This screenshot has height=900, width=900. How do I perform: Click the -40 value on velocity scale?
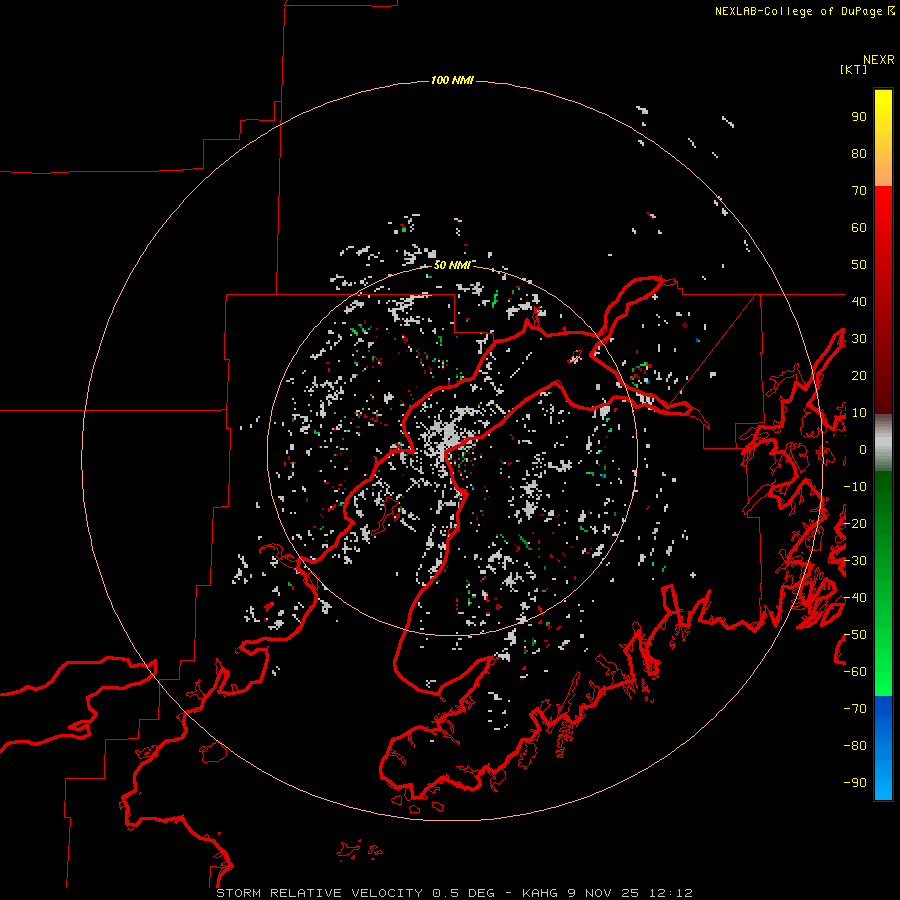855,598
